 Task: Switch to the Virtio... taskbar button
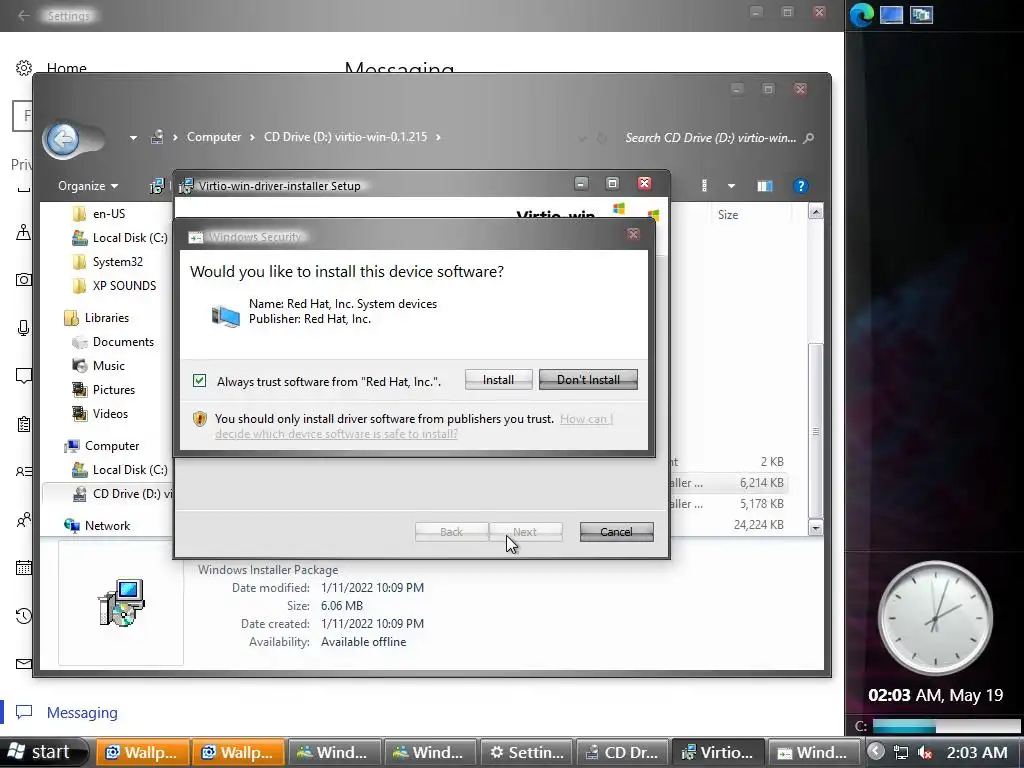click(x=718, y=752)
